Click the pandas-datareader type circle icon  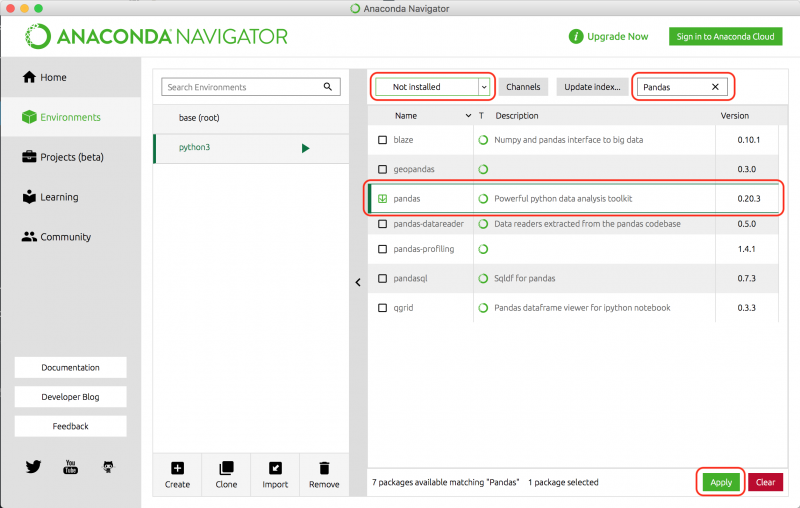coord(483,224)
